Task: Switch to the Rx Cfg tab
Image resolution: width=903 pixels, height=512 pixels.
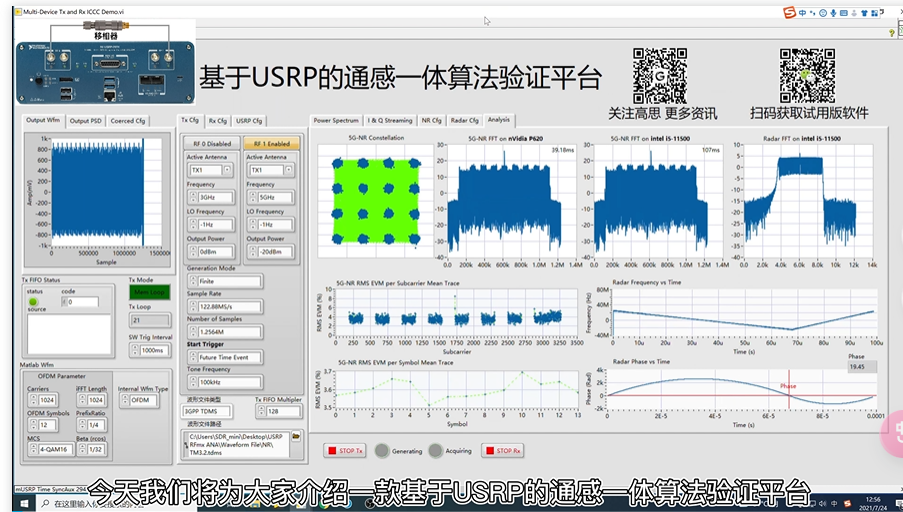Action: [x=217, y=121]
